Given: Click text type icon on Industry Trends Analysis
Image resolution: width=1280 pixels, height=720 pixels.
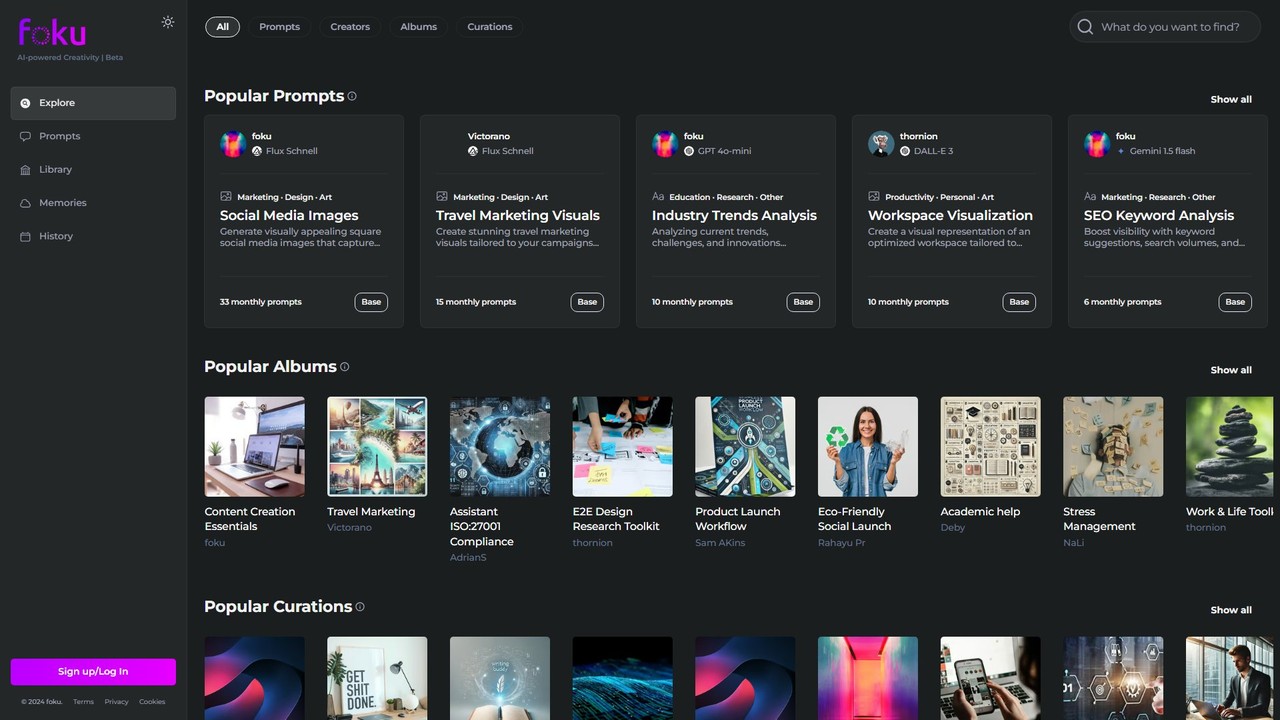Looking at the screenshot, I should point(658,197).
